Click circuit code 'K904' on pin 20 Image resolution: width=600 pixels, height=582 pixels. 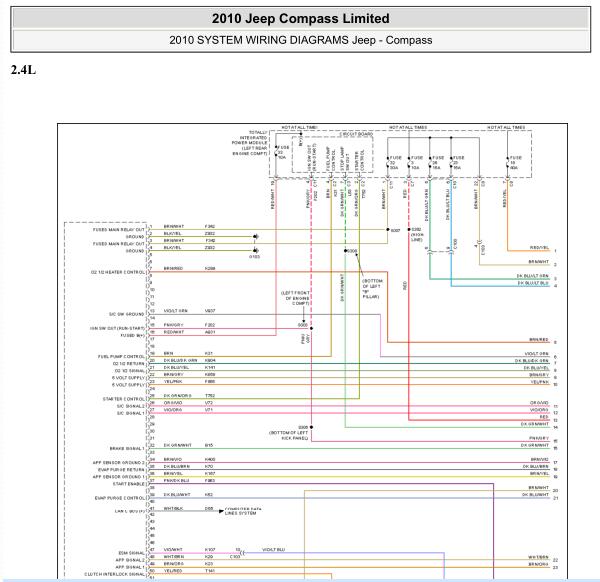[210, 360]
